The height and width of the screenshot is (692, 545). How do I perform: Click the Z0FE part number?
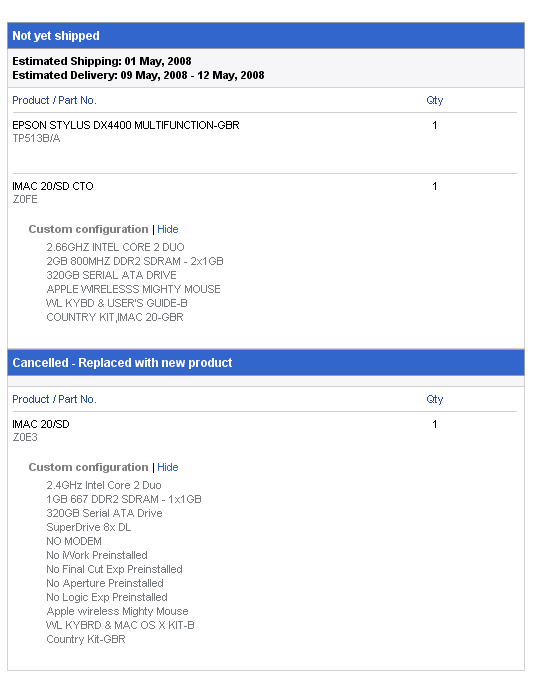25,199
